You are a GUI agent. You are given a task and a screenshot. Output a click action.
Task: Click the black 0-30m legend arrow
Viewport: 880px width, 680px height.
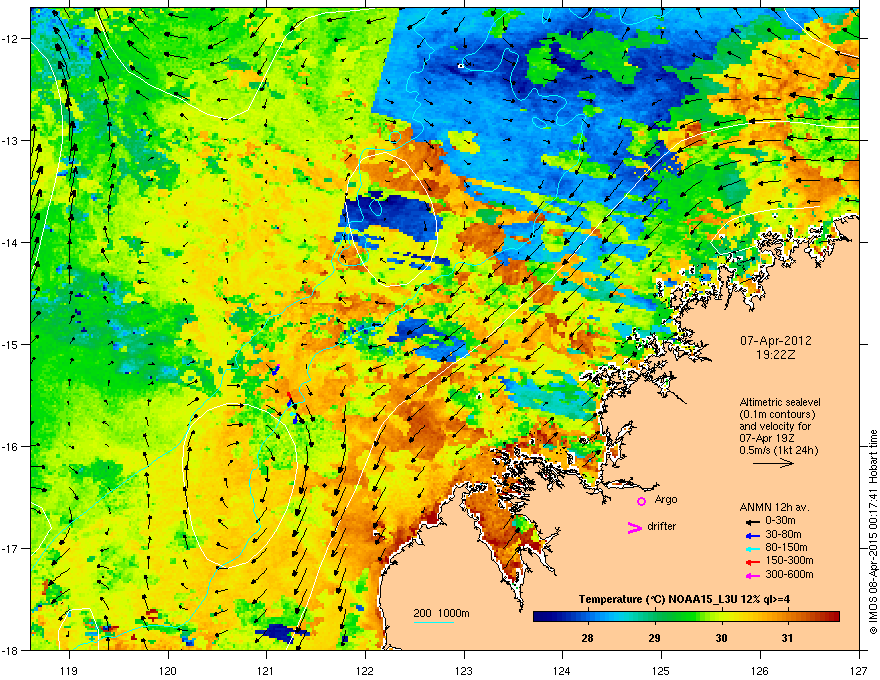[753, 521]
